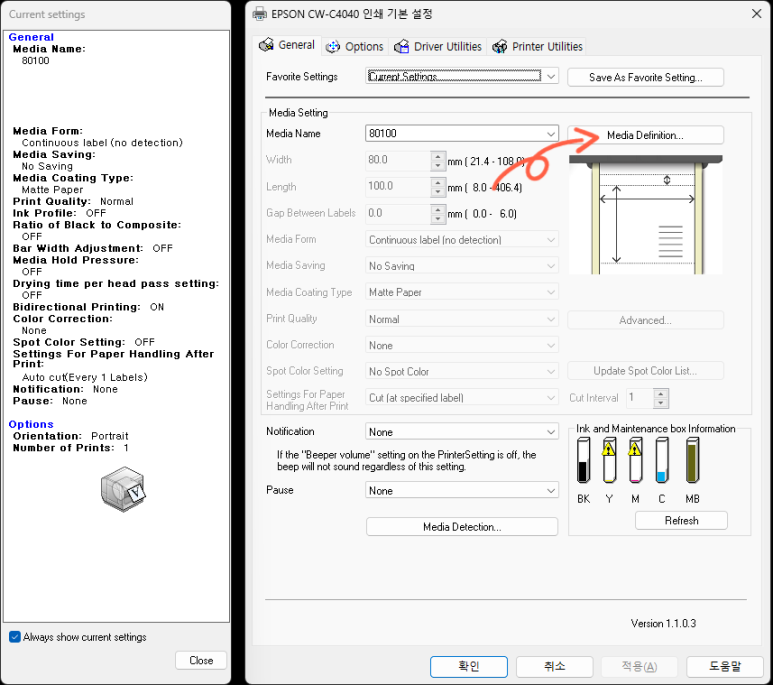Switch to the General tab

coord(287,45)
